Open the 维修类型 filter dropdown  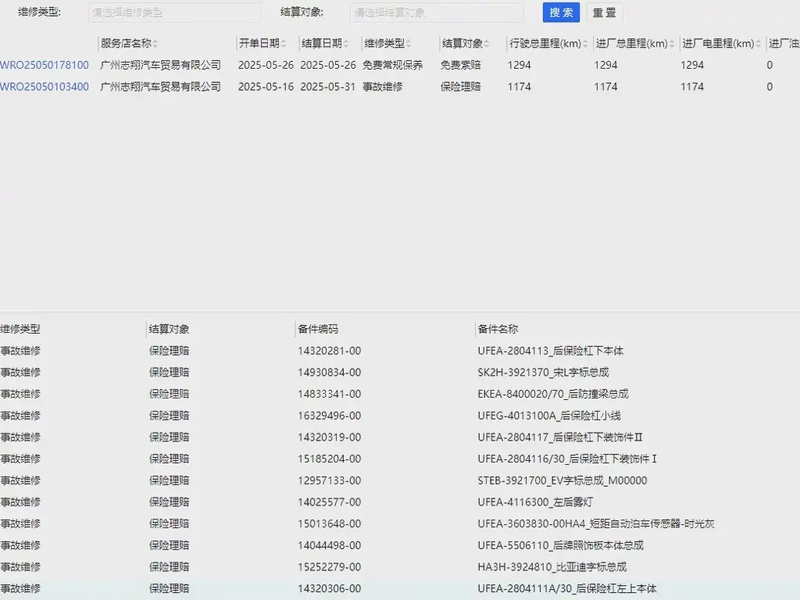(x=174, y=13)
